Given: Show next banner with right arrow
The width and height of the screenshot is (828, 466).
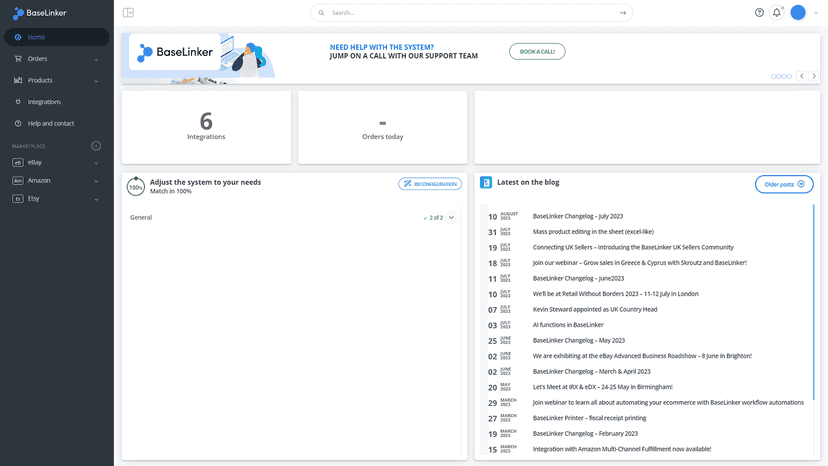Looking at the screenshot, I should click(x=814, y=76).
